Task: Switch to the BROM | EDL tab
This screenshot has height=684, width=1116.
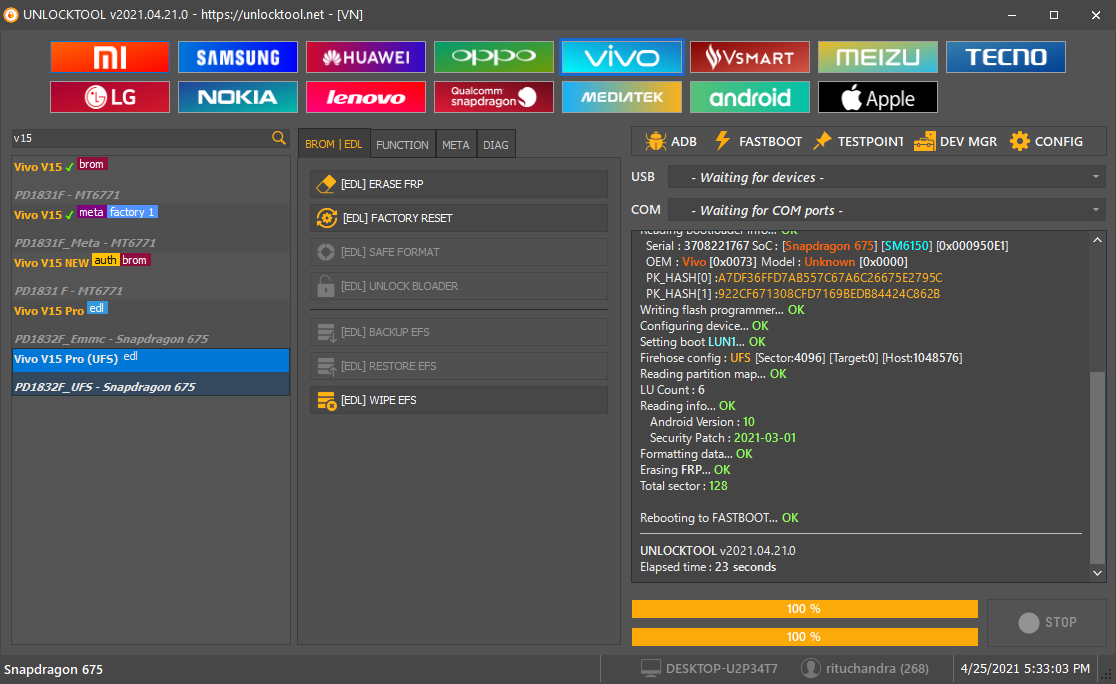Action: tap(334, 144)
